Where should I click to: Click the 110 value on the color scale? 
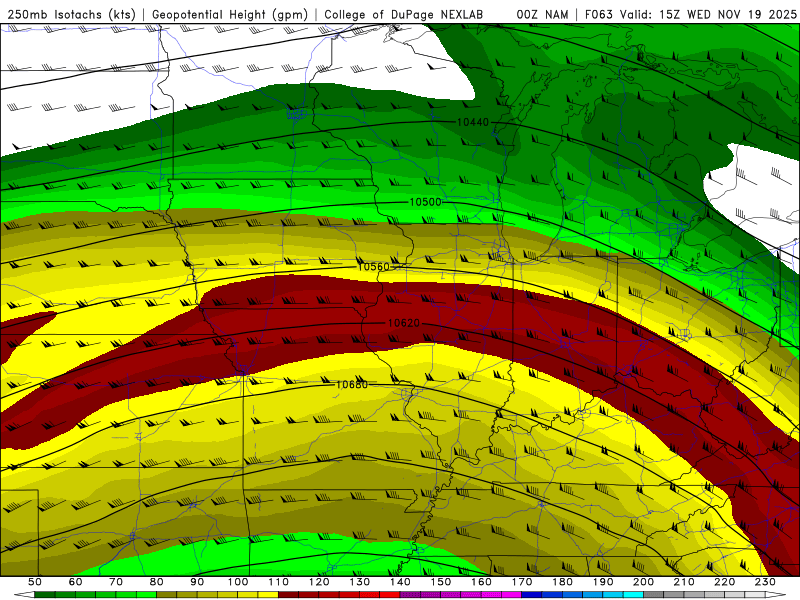coord(278,582)
